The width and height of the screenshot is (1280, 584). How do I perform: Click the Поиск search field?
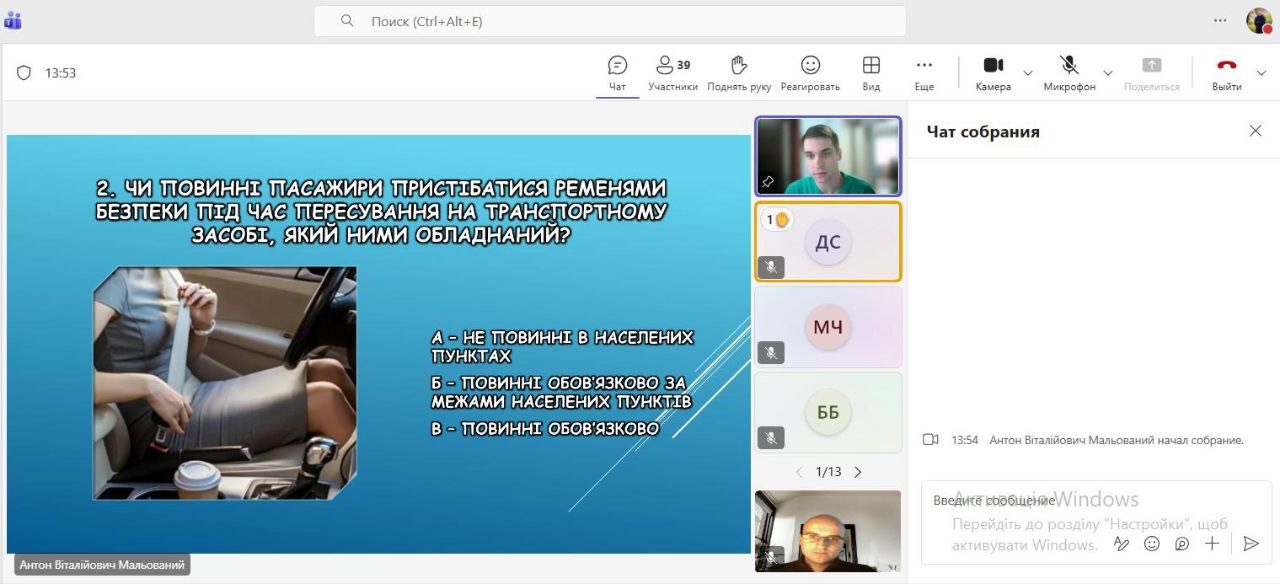coord(610,21)
